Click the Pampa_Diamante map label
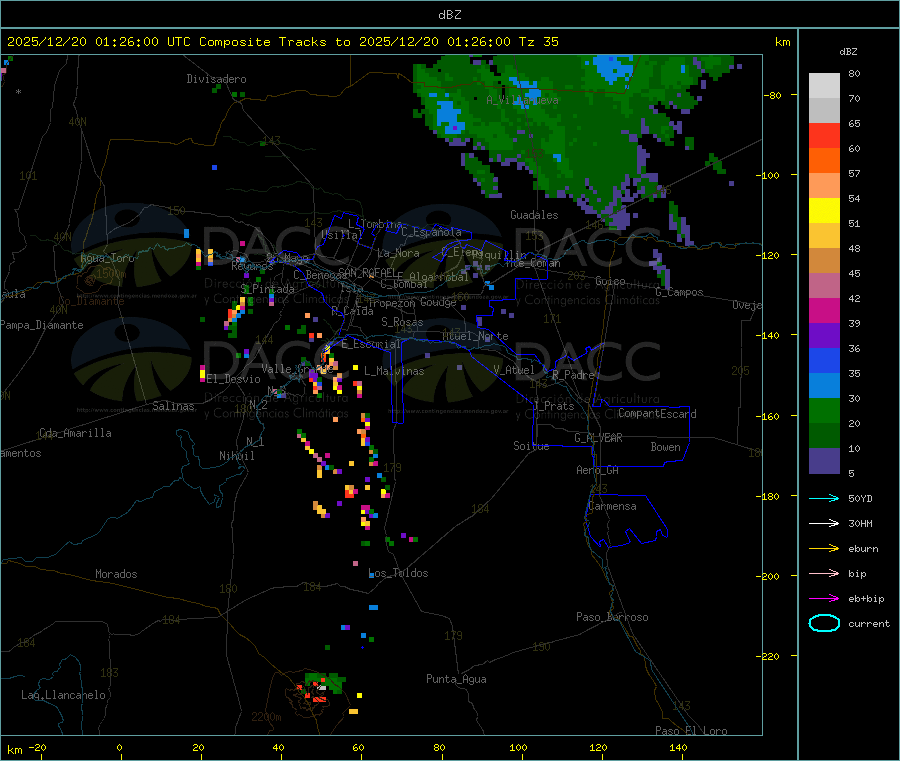 (x=41, y=325)
